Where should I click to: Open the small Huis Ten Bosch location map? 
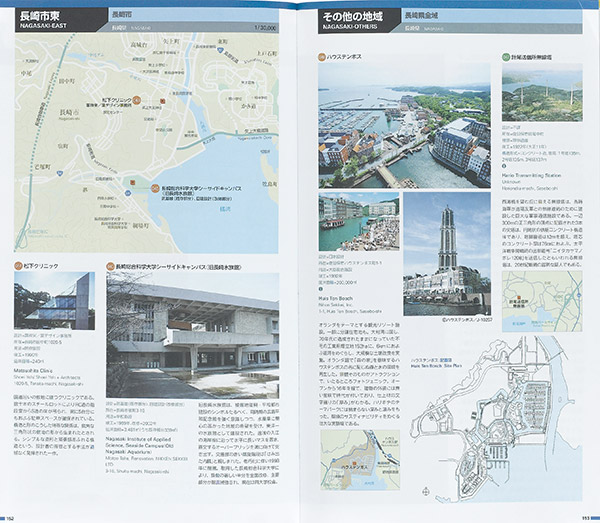pos(360,460)
